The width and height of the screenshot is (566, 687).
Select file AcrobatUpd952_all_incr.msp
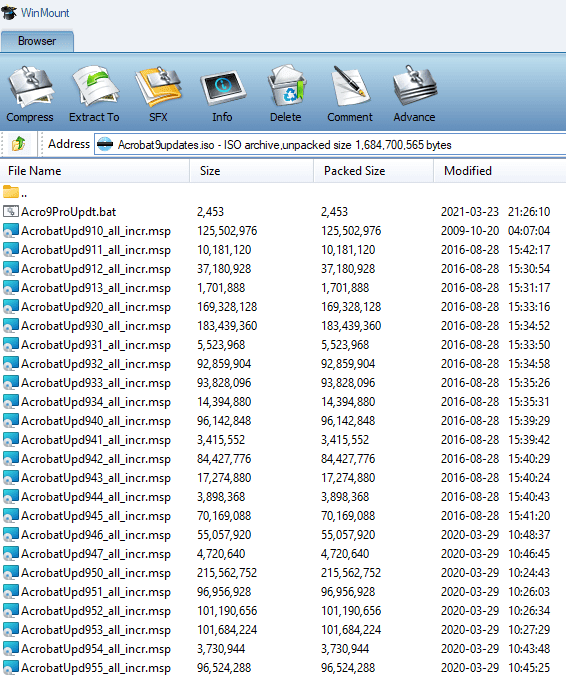[x=96, y=611]
